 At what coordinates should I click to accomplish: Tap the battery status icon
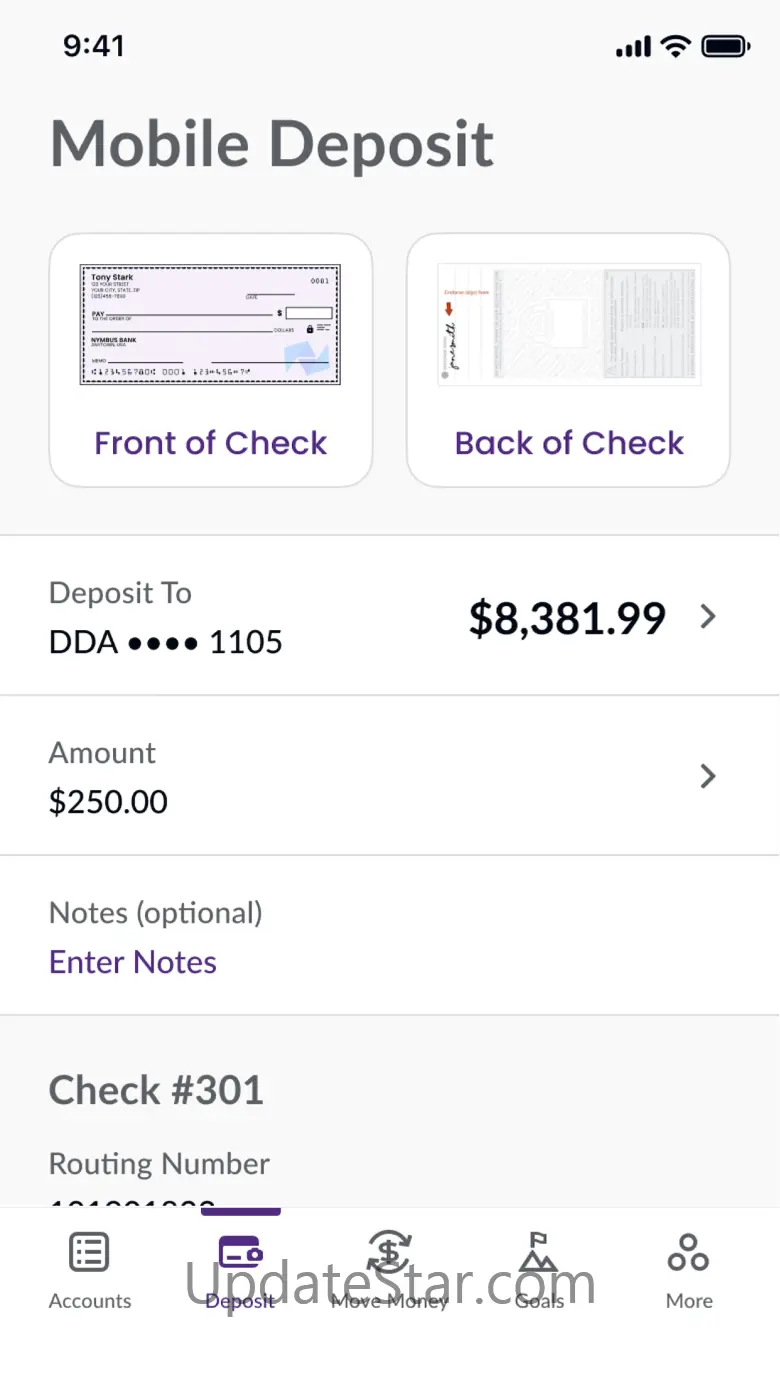pos(726,46)
